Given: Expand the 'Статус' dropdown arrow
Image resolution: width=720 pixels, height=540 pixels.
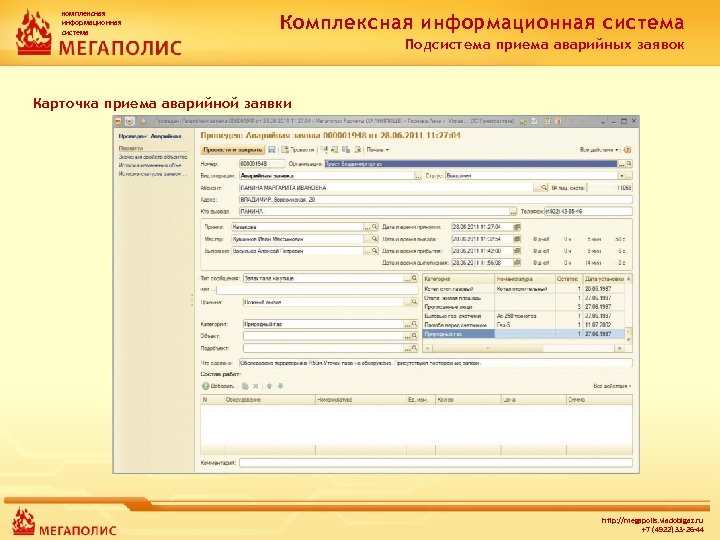Looking at the screenshot, I should [x=621, y=176].
